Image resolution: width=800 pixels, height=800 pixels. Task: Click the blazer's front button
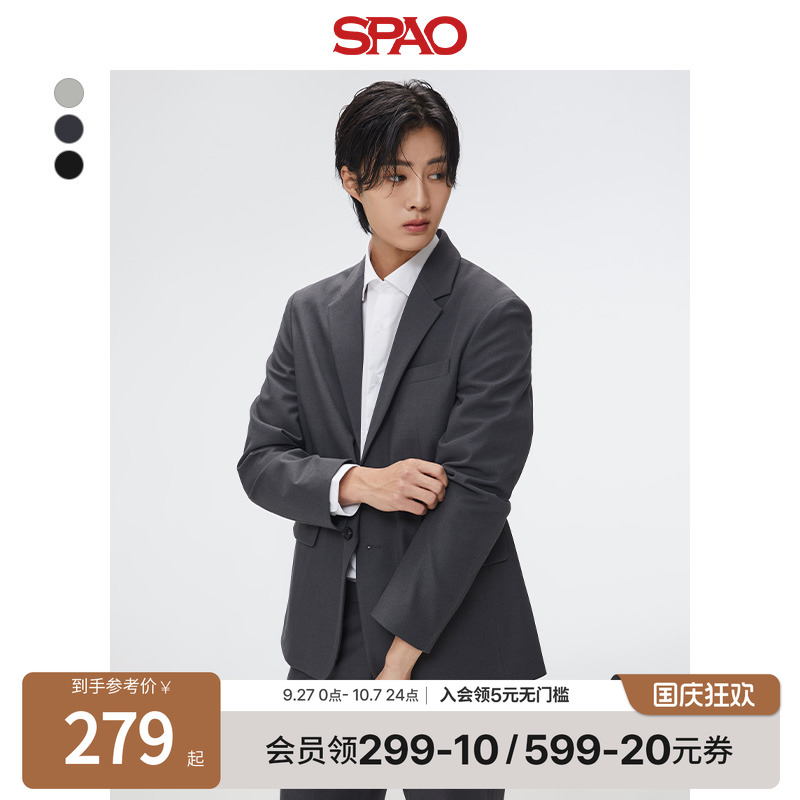(347, 534)
